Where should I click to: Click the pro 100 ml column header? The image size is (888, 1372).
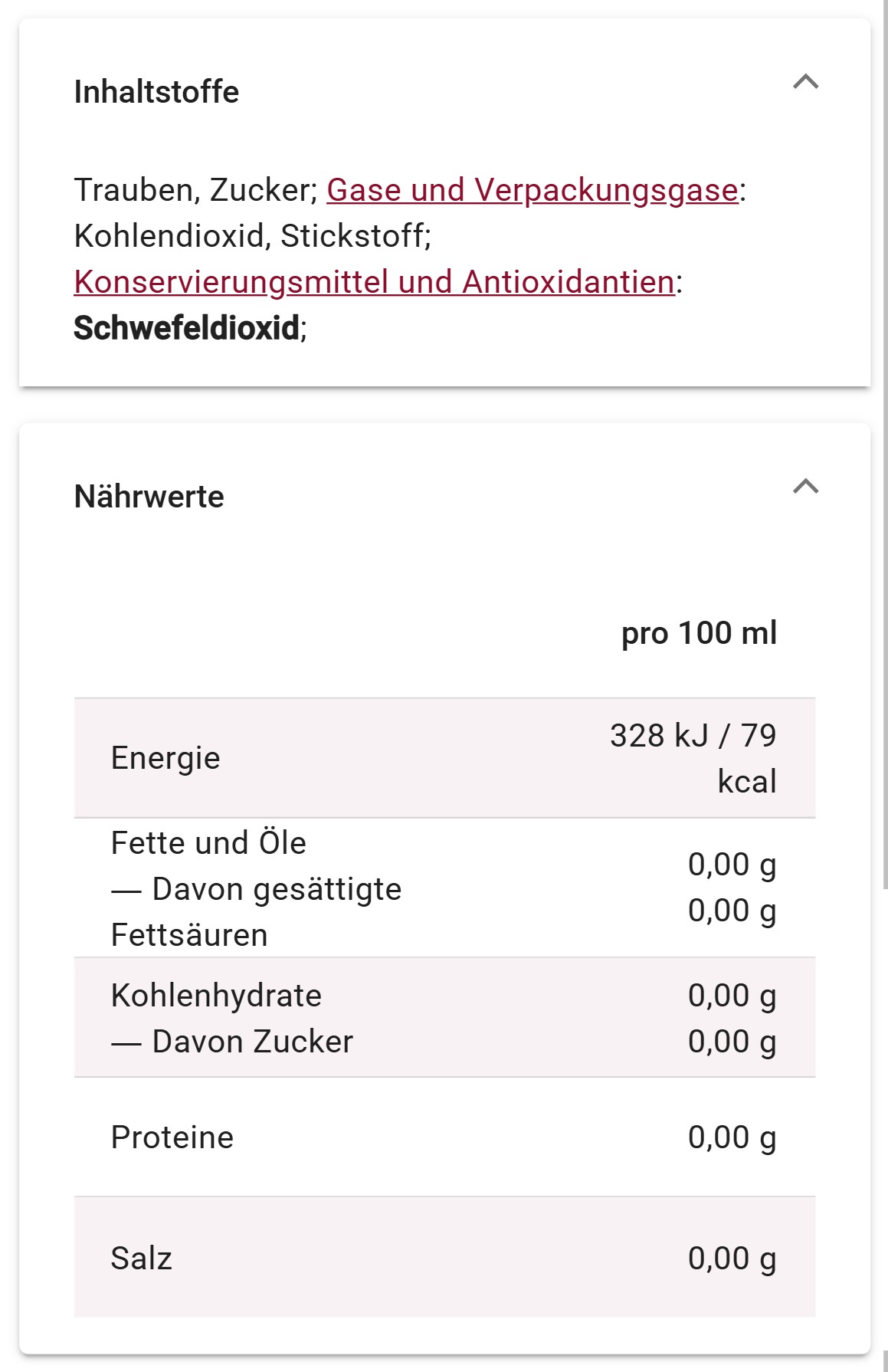coord(699,633)
